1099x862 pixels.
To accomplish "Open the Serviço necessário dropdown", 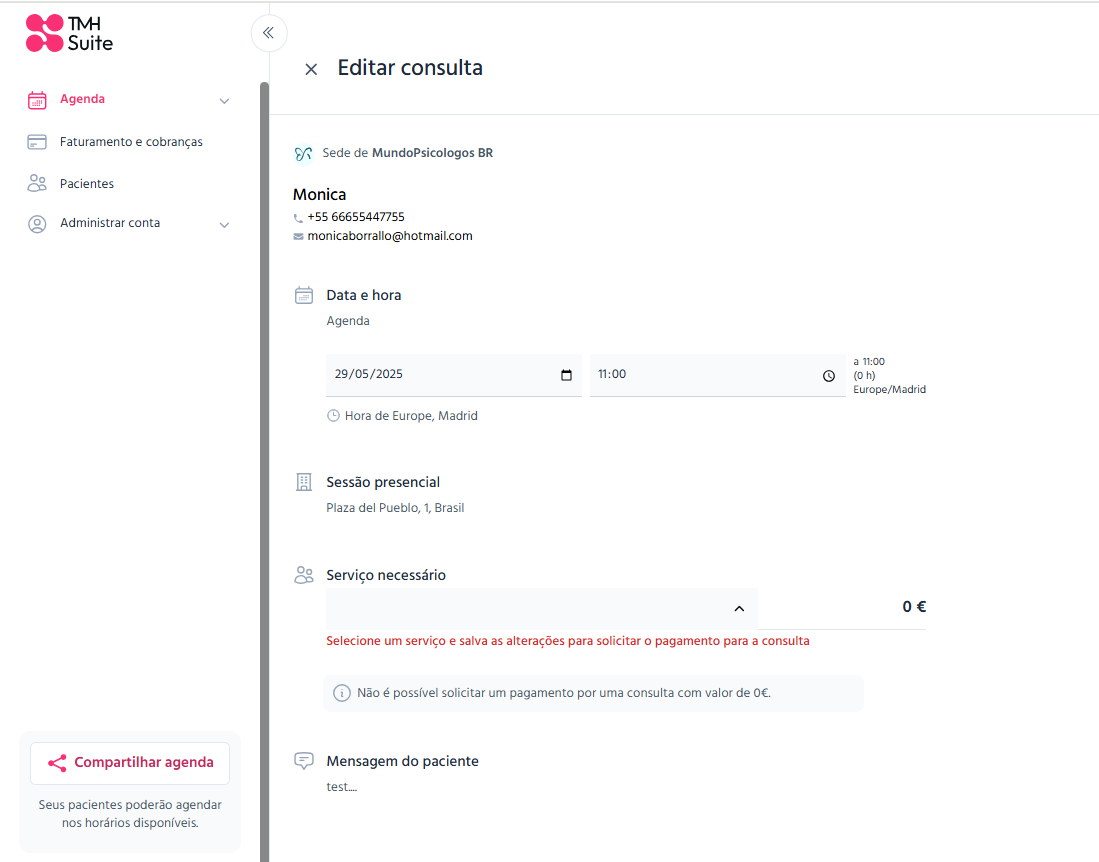I will [x=542, y=608].
